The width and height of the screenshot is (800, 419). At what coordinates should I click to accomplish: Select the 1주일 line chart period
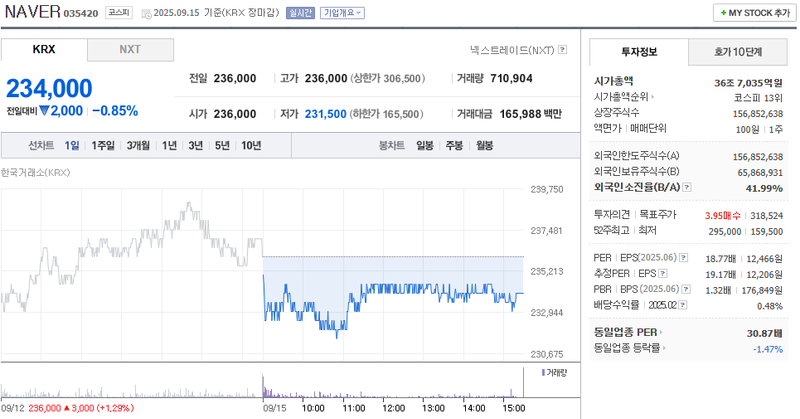(103, 145)
